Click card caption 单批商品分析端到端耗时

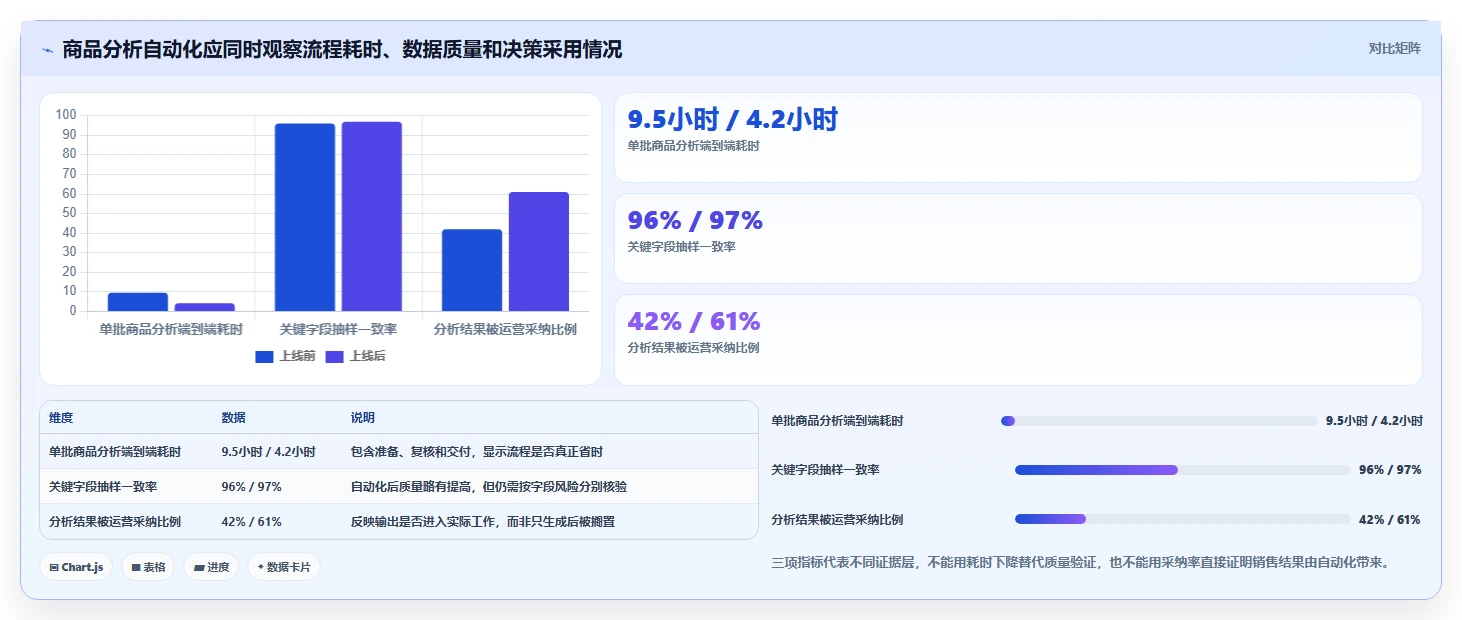point(693,146)
